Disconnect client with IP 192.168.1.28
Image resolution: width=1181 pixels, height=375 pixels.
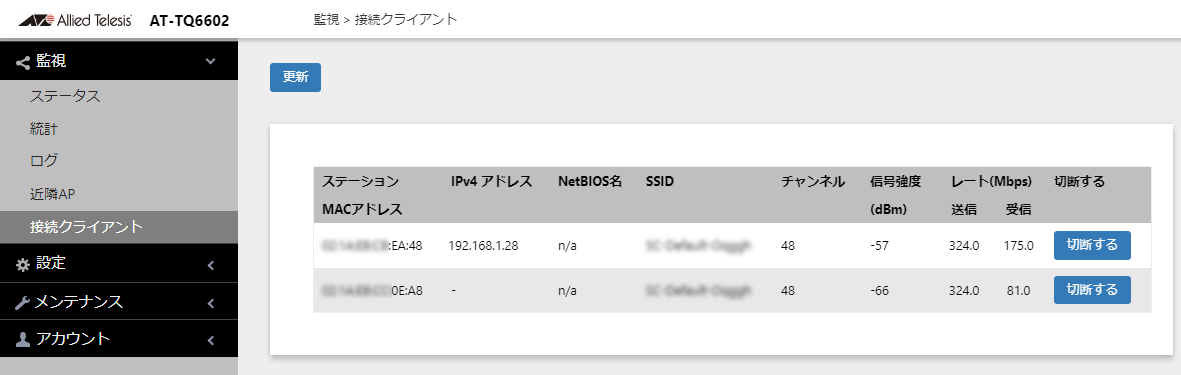click(x=1092, y=245)
